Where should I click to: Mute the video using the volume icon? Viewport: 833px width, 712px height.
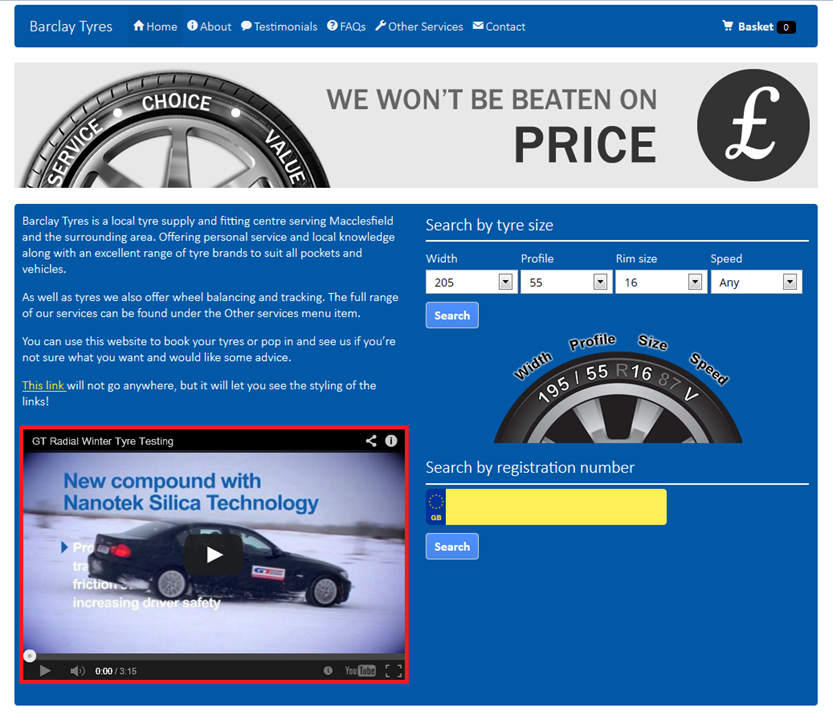[x=78, y=671]
